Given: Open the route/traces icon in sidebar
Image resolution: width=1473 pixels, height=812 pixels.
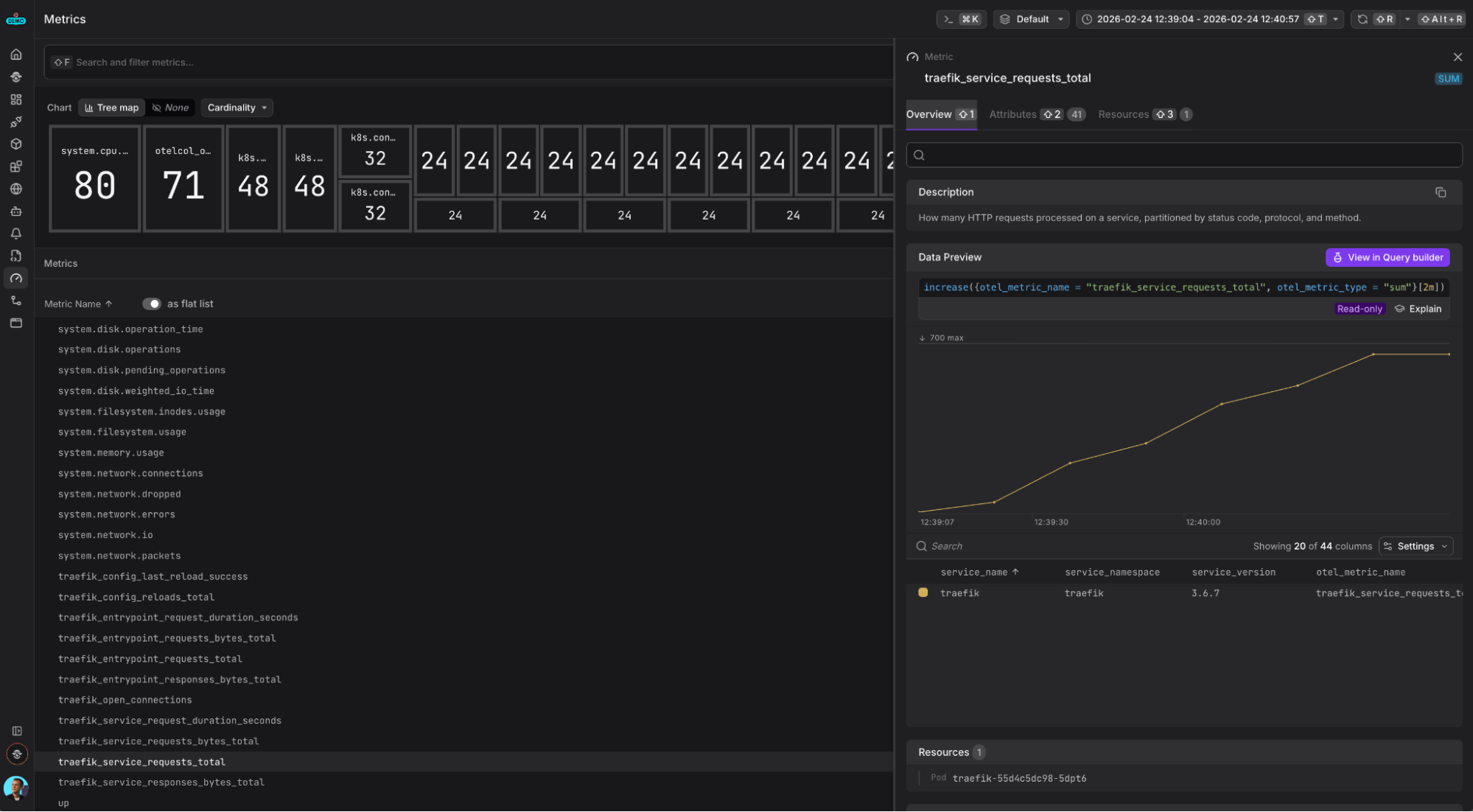Looking at the screenshot, I should pos(16,301).
